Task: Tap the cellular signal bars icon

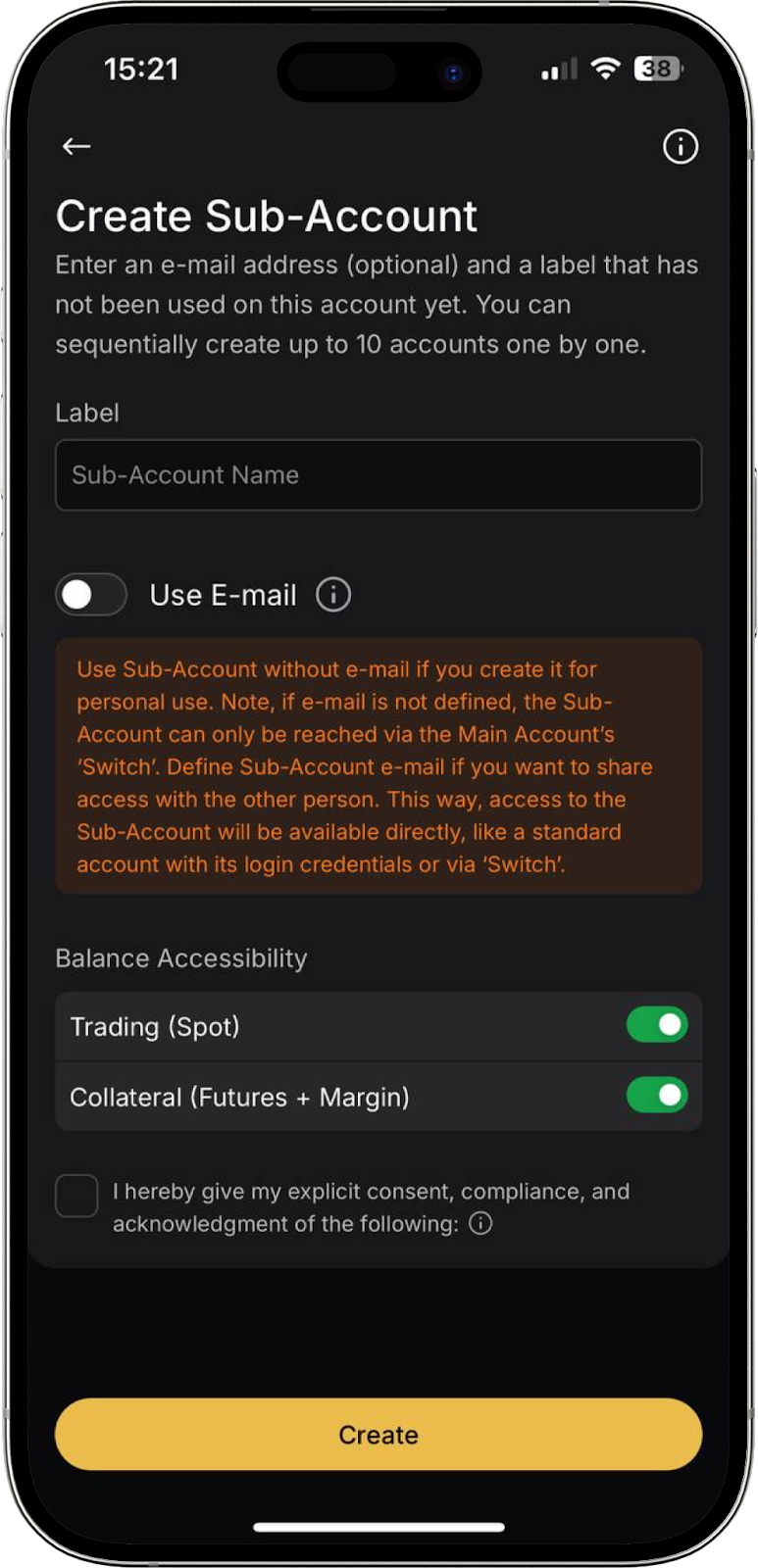Action: pos(559,70)
